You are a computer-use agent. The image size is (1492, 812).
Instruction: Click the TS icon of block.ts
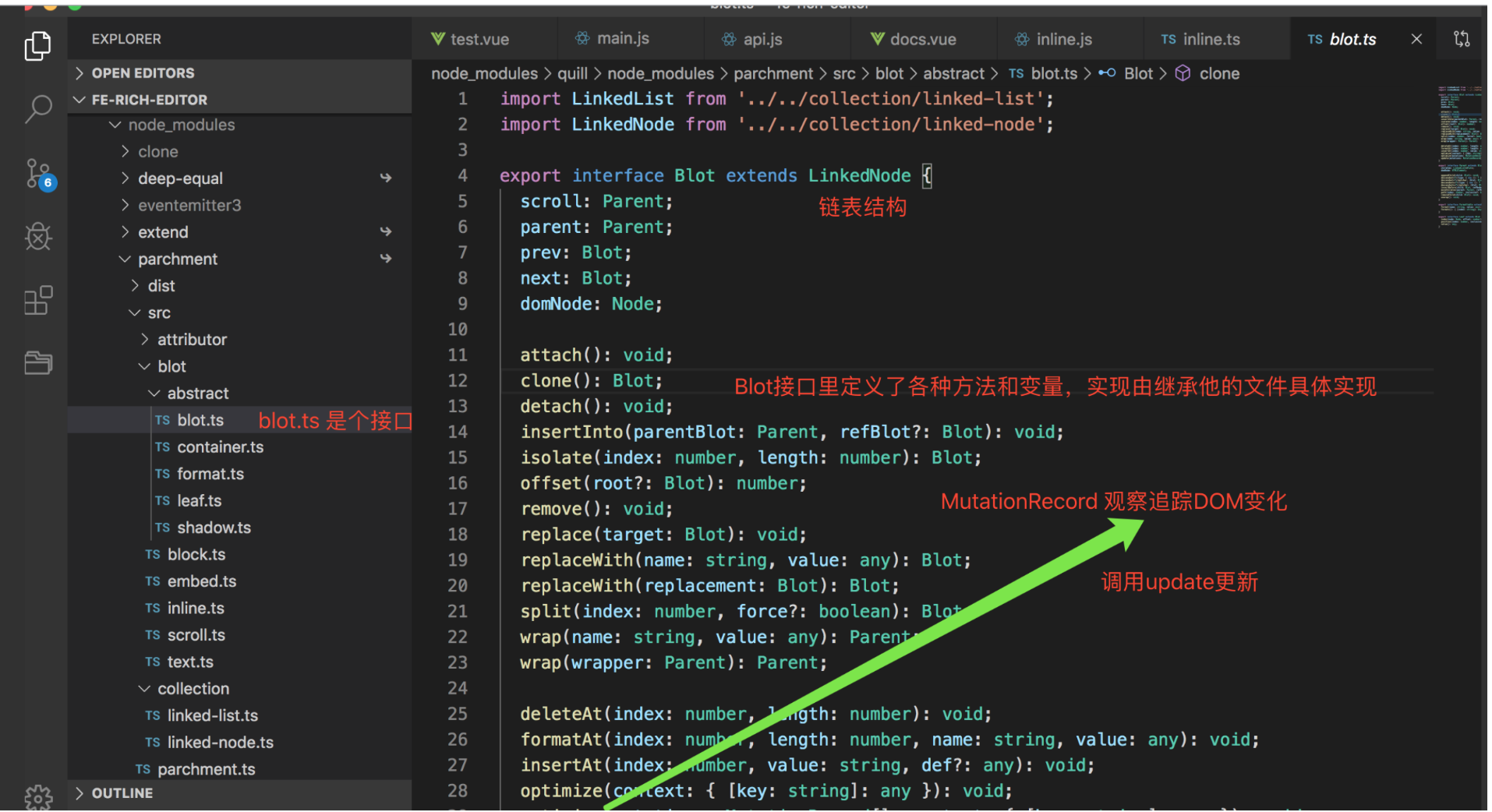153,555
